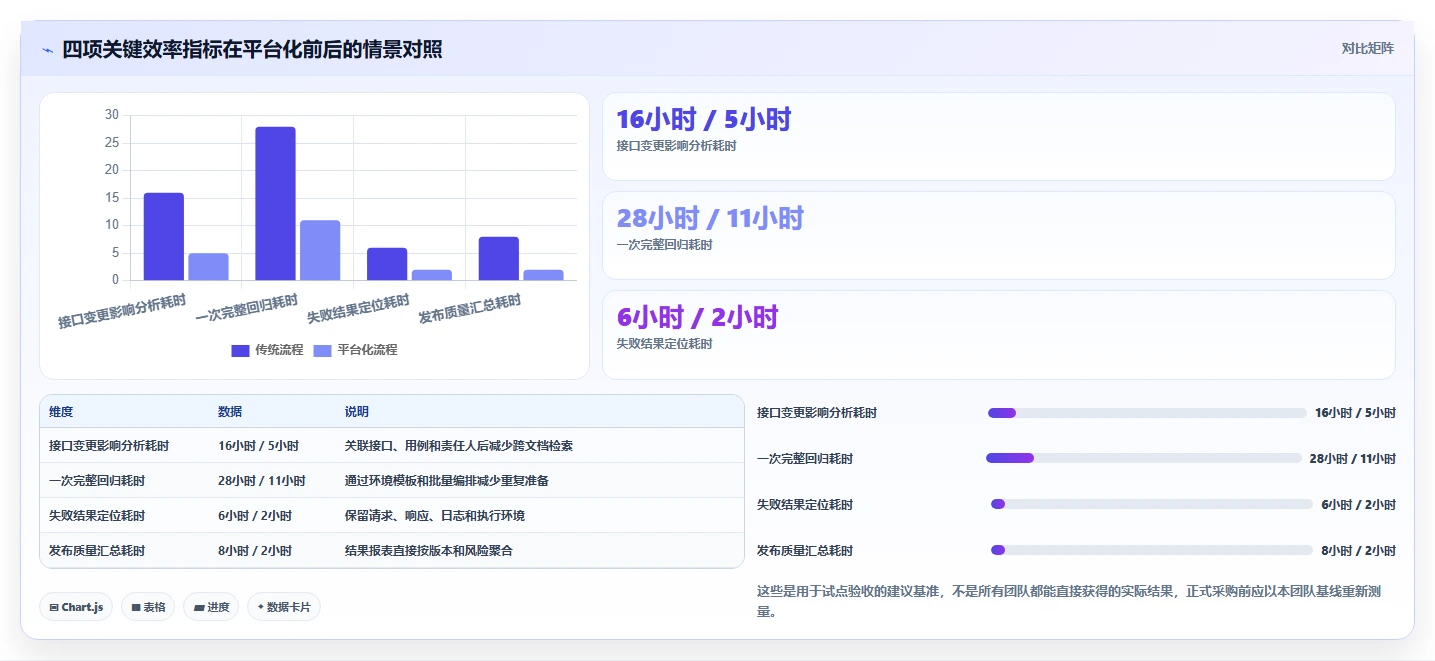This screenshot has height=661, width=1435.
Task: Click the icon inside the 数据卡片 chip
Action: click(x=261, y=607)
